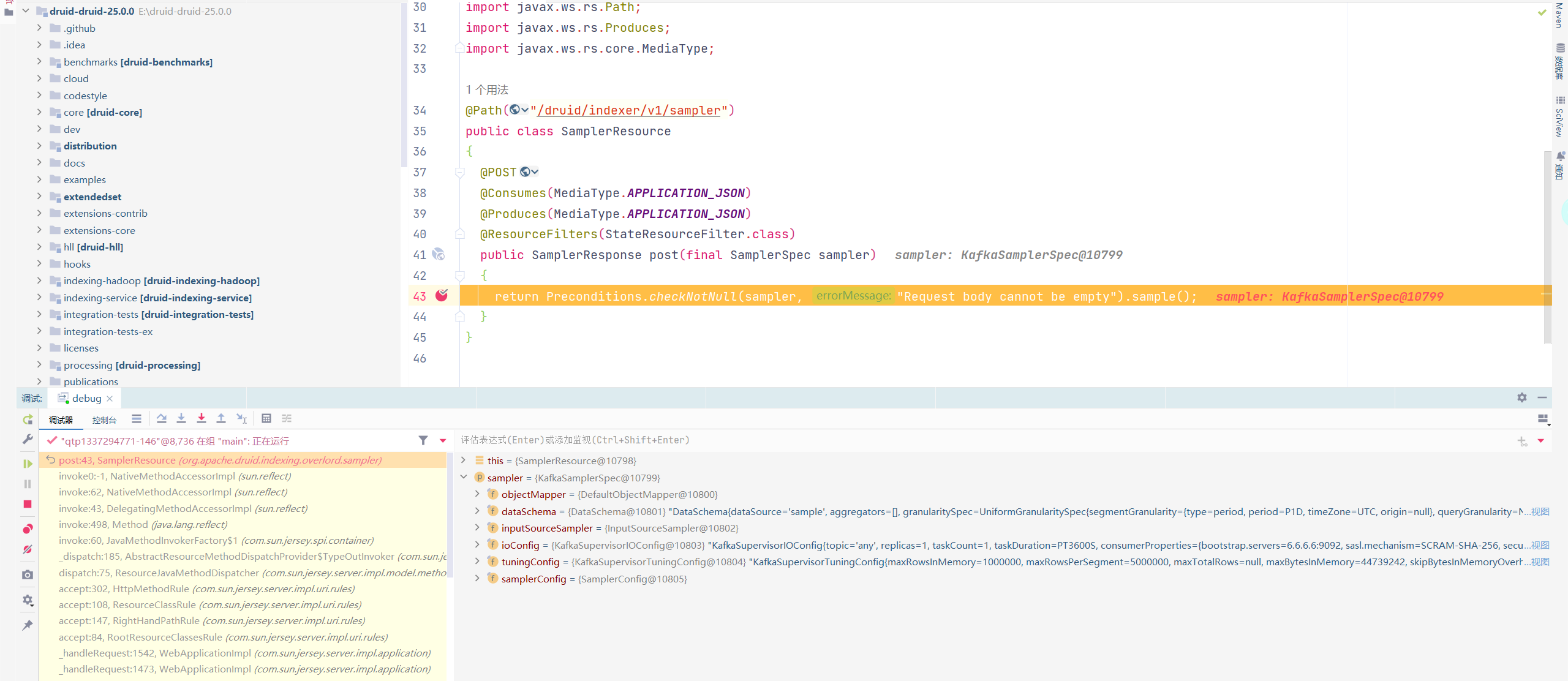Open the globe dropdown beside @POST
This screenshot has height=681, width=1568.
pyautogui.click(x=529, y=172)
